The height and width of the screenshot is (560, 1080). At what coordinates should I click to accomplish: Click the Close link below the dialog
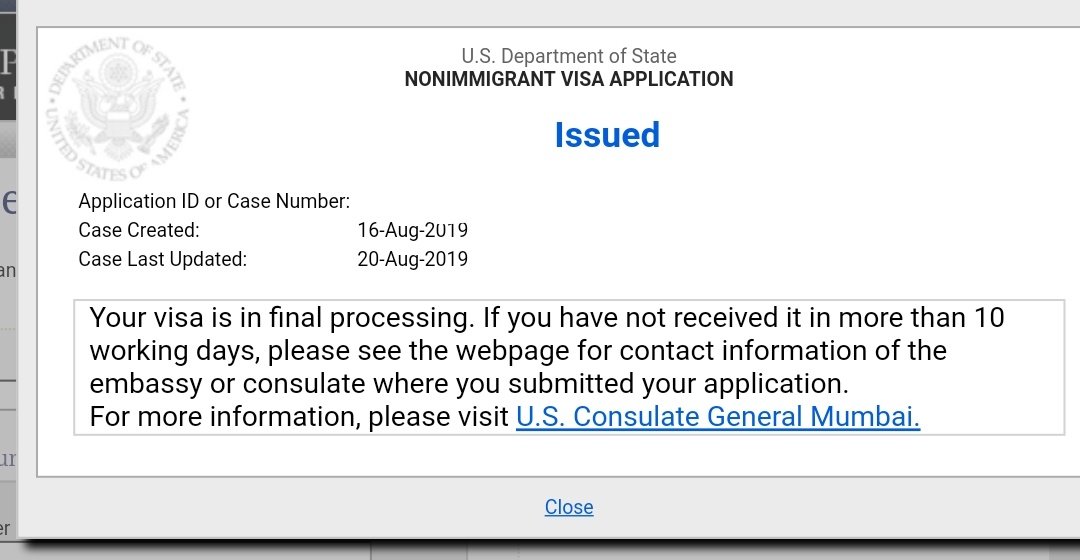click(568, 507)
